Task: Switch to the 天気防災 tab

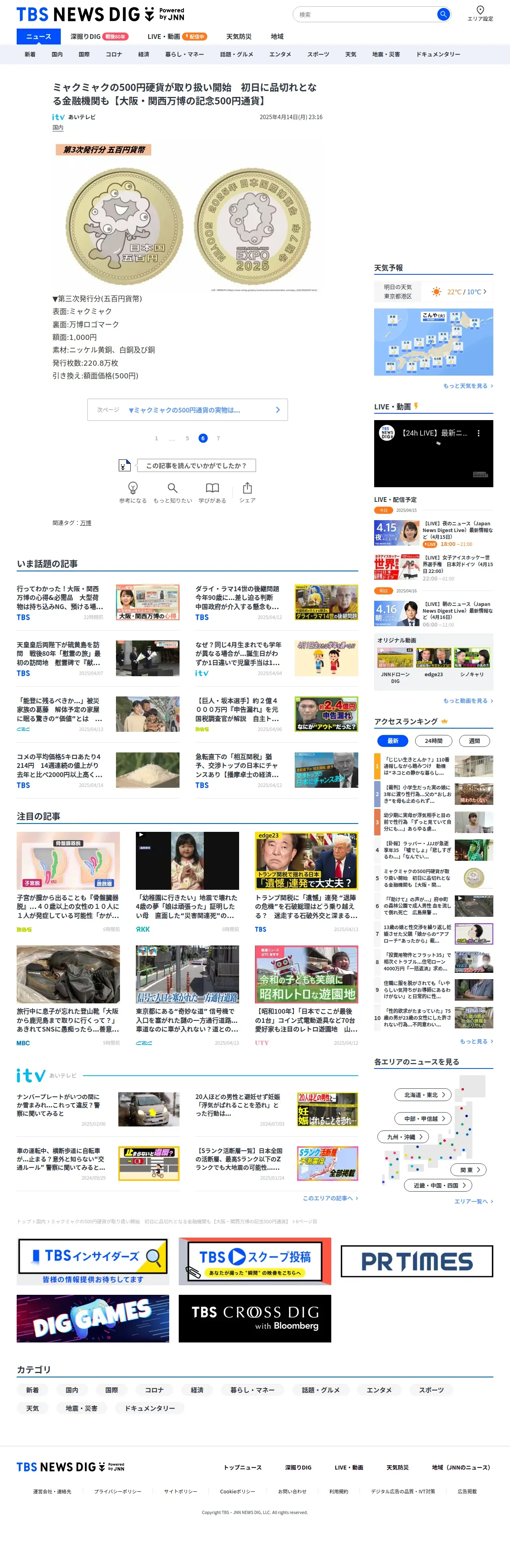Action: tap(239, 37)
